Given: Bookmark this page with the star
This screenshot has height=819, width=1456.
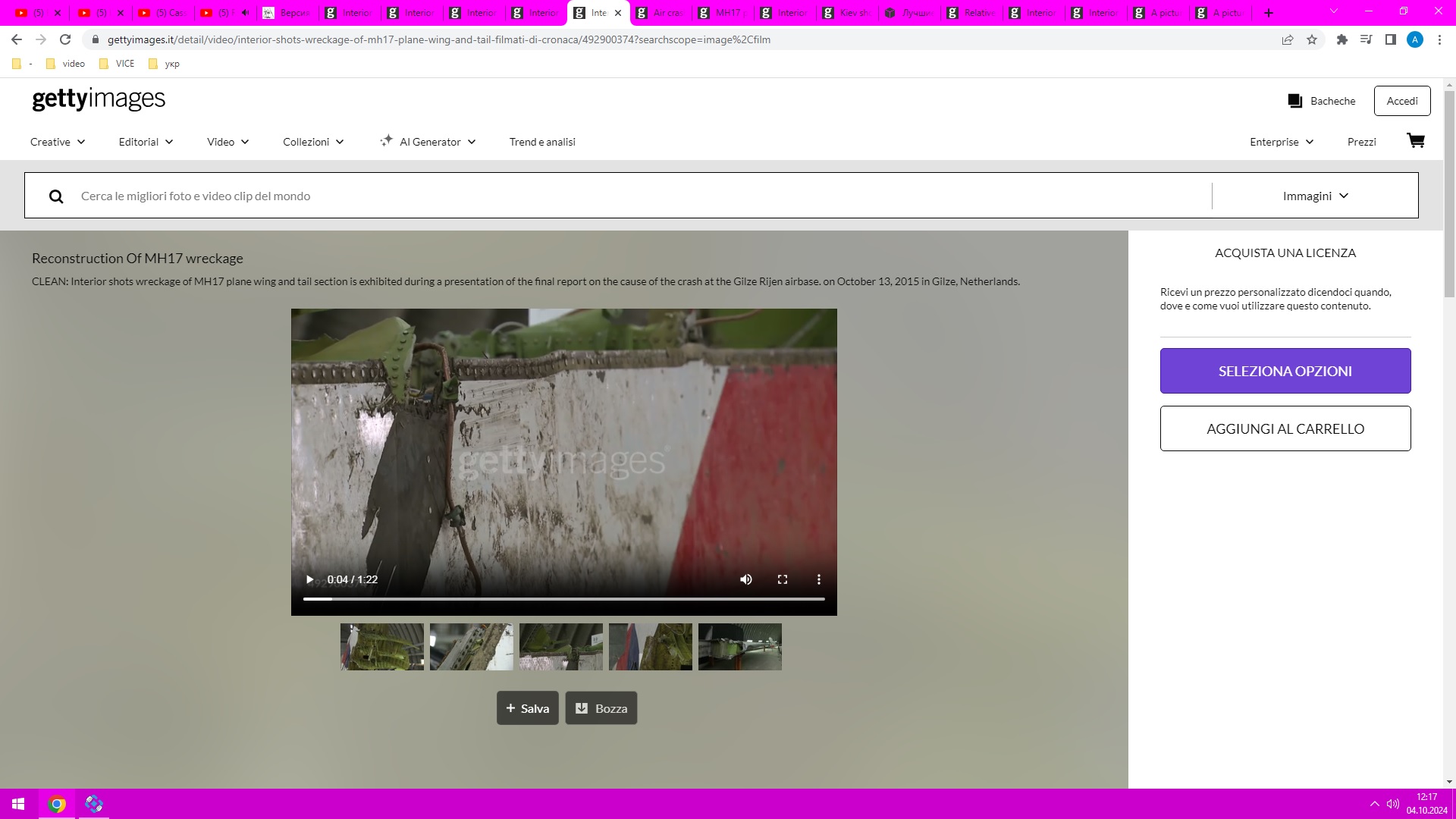Looking at the screenshot, I should point(1312,39).
